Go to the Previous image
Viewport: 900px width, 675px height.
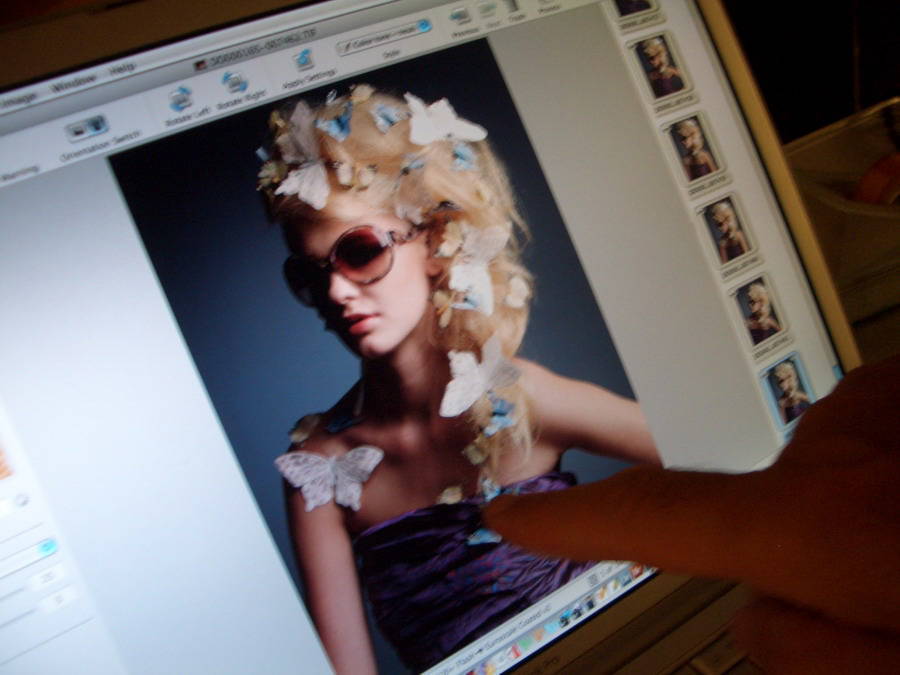point(460,16)
